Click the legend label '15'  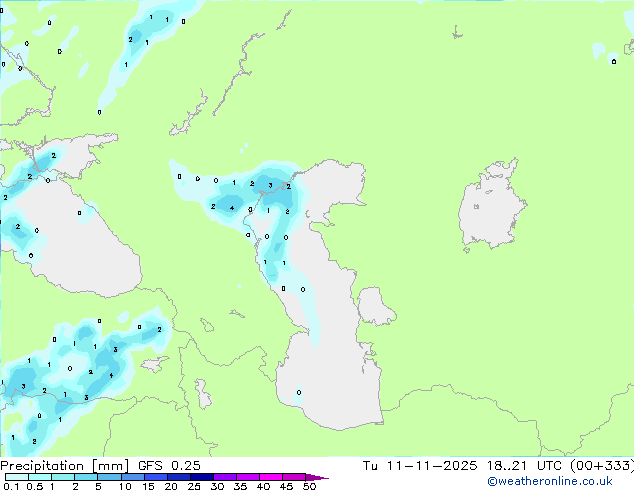tap(148, 486)
